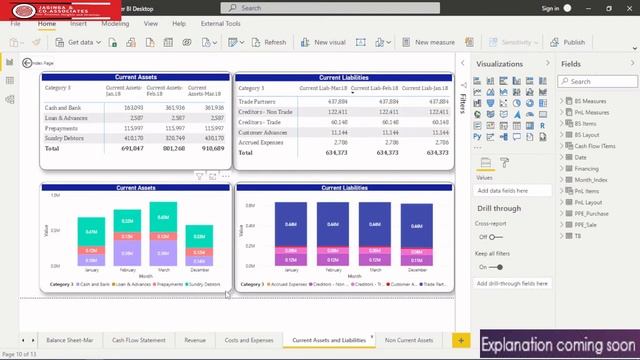Open the External Tools tab
Image resolution: width=640 pixels, height=360 pixels.
(x=220, y=24)
